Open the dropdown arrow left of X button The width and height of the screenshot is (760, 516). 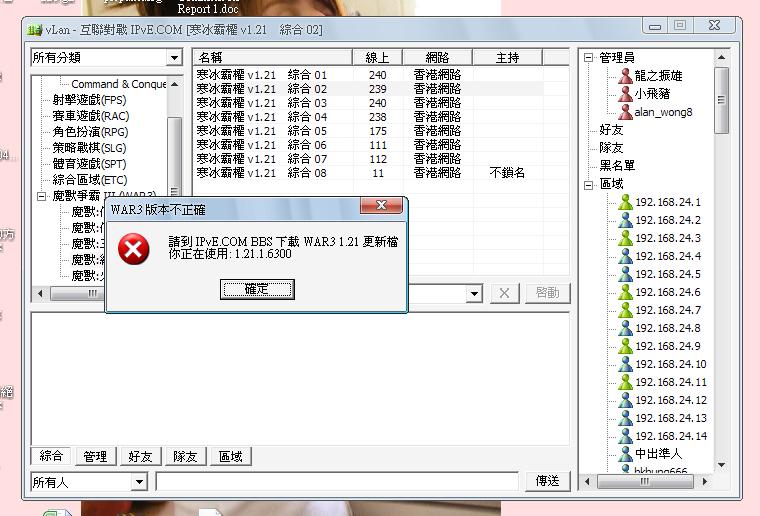pyautogui.click(x=475, y=294)
